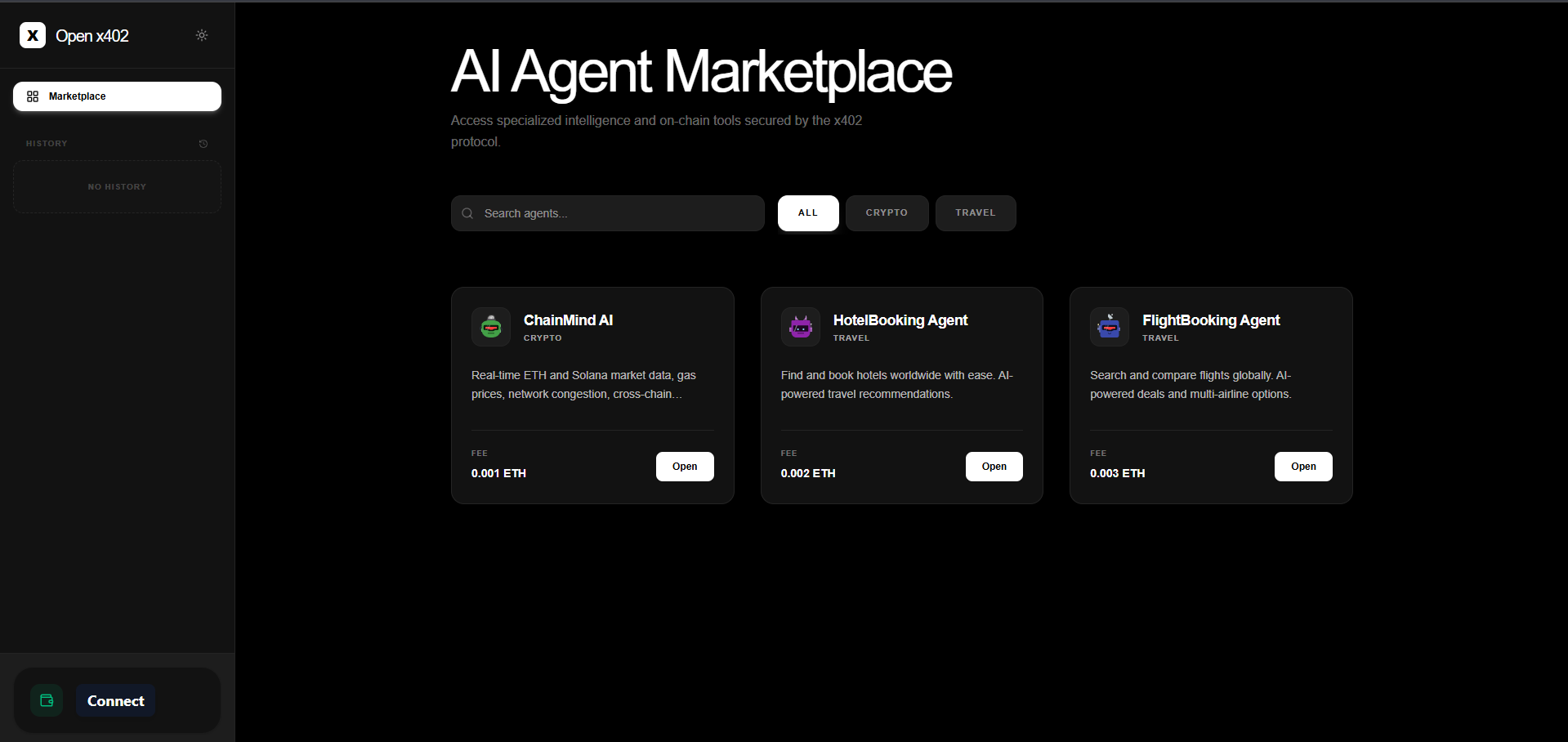This screenshot has width=1568, height=742.
Task: Click the FlightBooking Agent blue robot avatar
Action: click(x=1109, y=327)
